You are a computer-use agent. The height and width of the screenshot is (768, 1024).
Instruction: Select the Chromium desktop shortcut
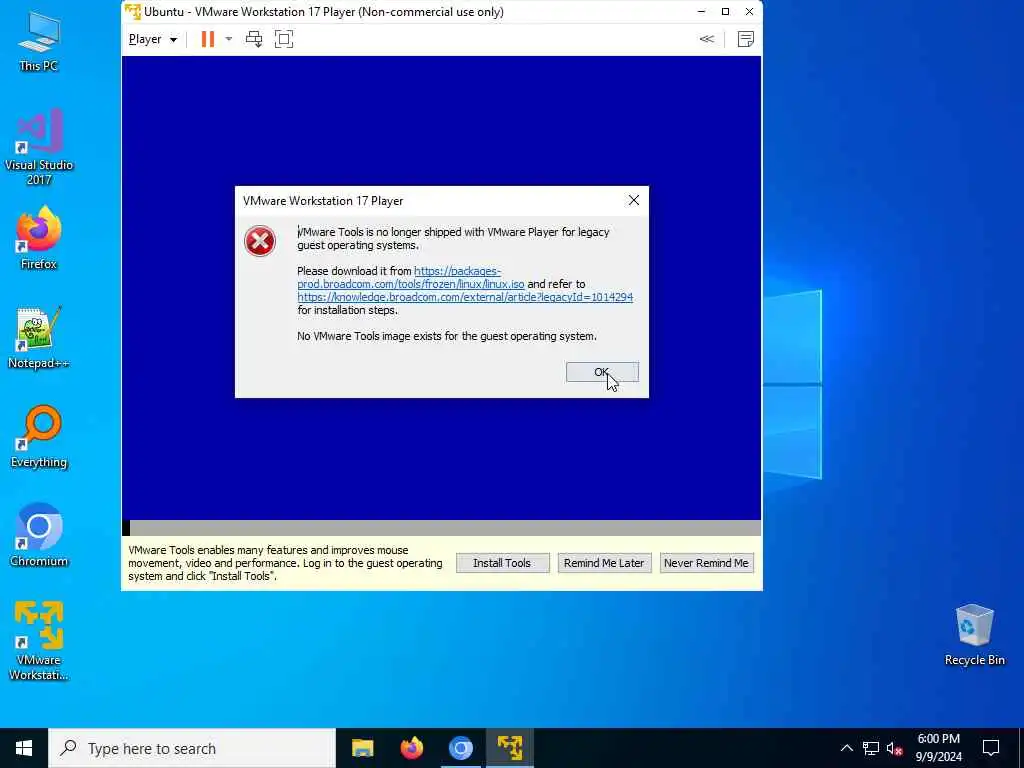[x=39, y=536]
